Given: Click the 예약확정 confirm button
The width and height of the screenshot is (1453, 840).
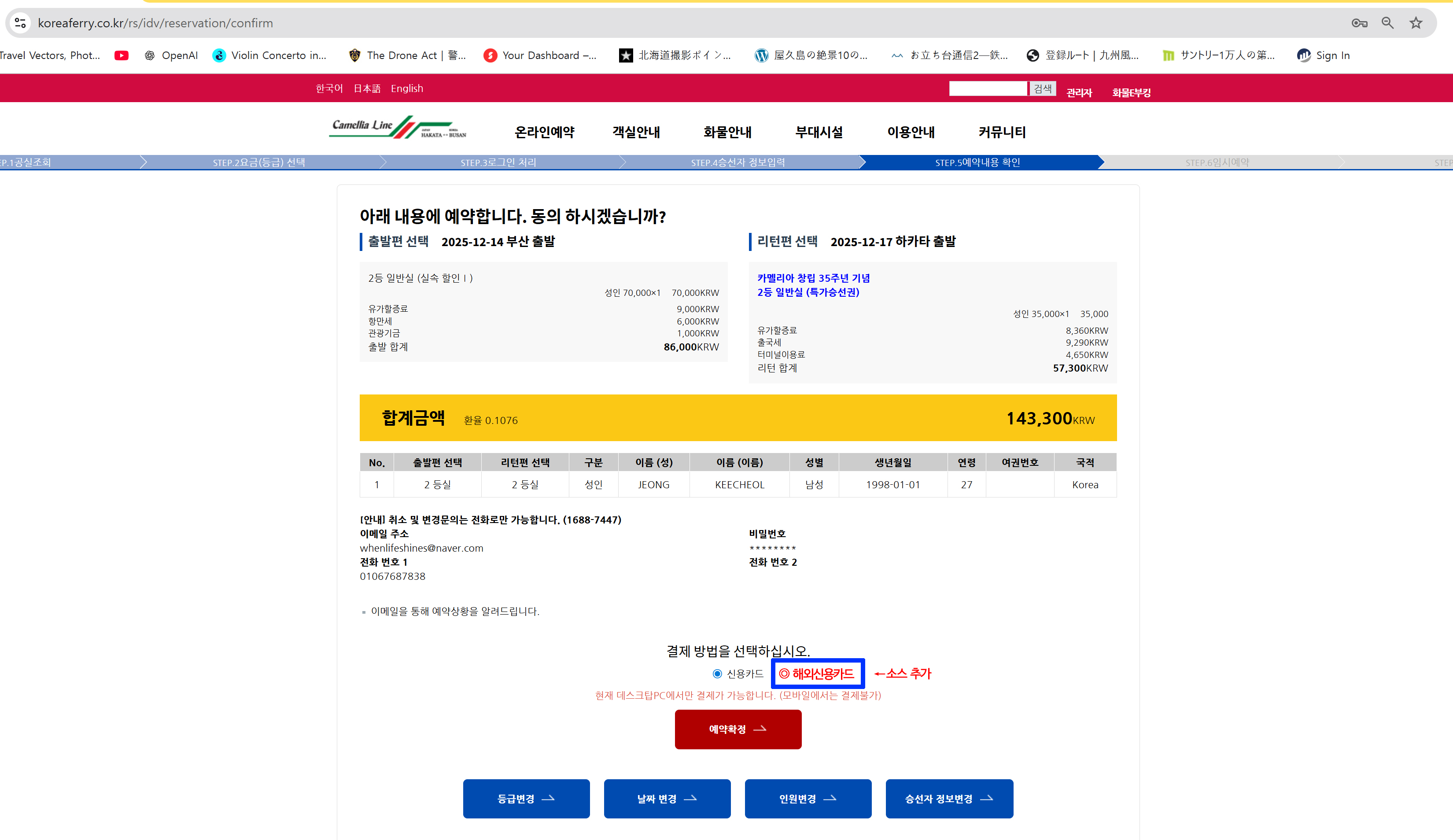Looking at the screenshot, I should click(x=738, y=729).
